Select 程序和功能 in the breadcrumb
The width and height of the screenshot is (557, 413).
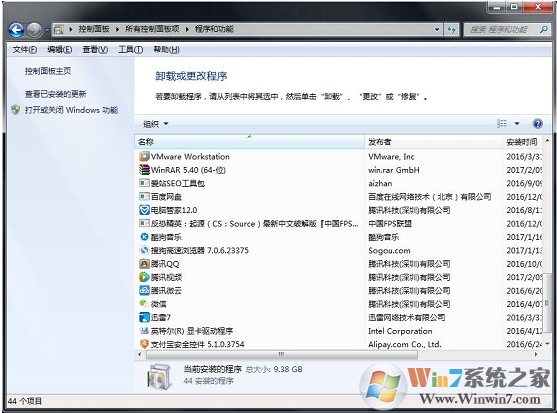[x=214, y=29]
